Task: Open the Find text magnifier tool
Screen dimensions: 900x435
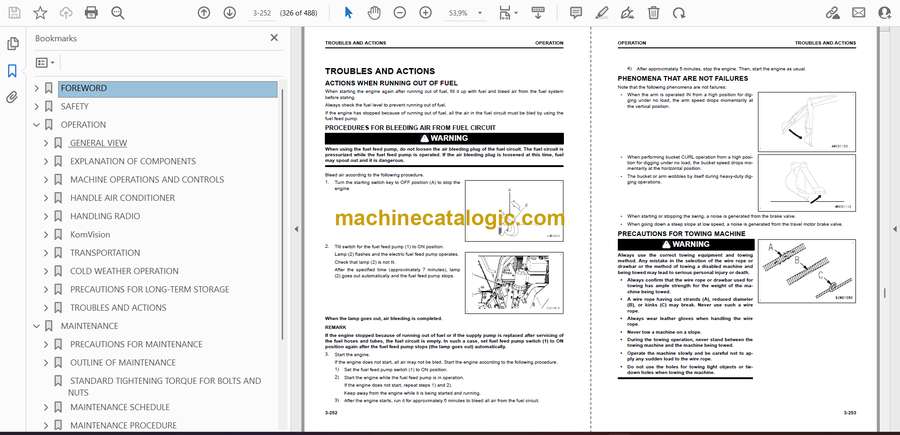Action: pyautogui.click(x=118, y=13)
